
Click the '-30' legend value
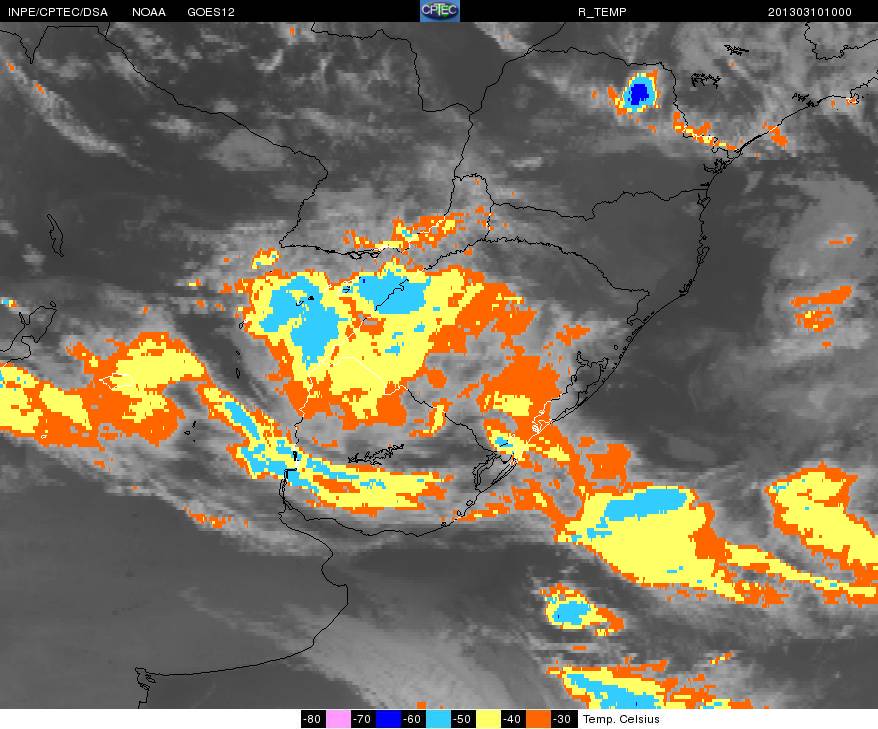point(563,719)
